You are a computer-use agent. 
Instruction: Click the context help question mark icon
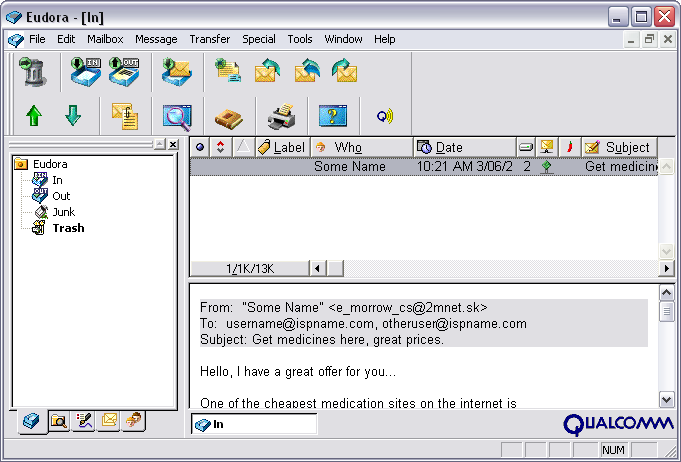(x=333, y=116)
